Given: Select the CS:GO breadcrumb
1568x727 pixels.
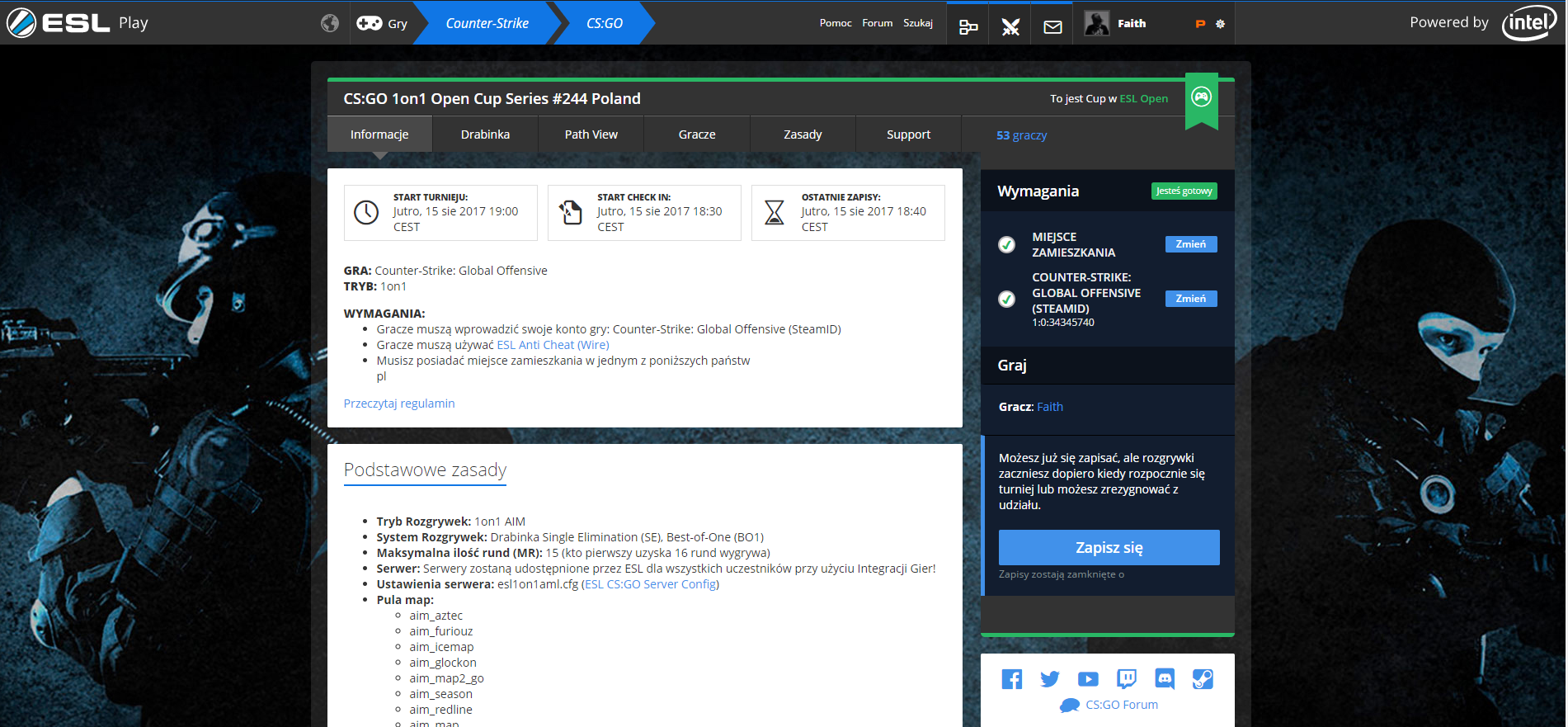Looking at the screenshot, I should [x=605, y=23].
